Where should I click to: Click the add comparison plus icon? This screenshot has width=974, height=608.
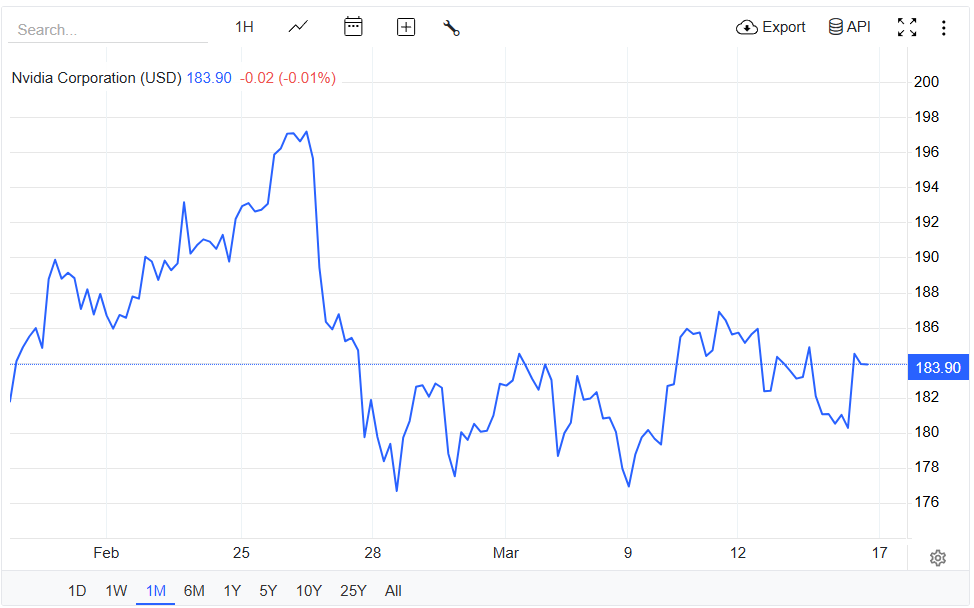click(x=406, y=27)
